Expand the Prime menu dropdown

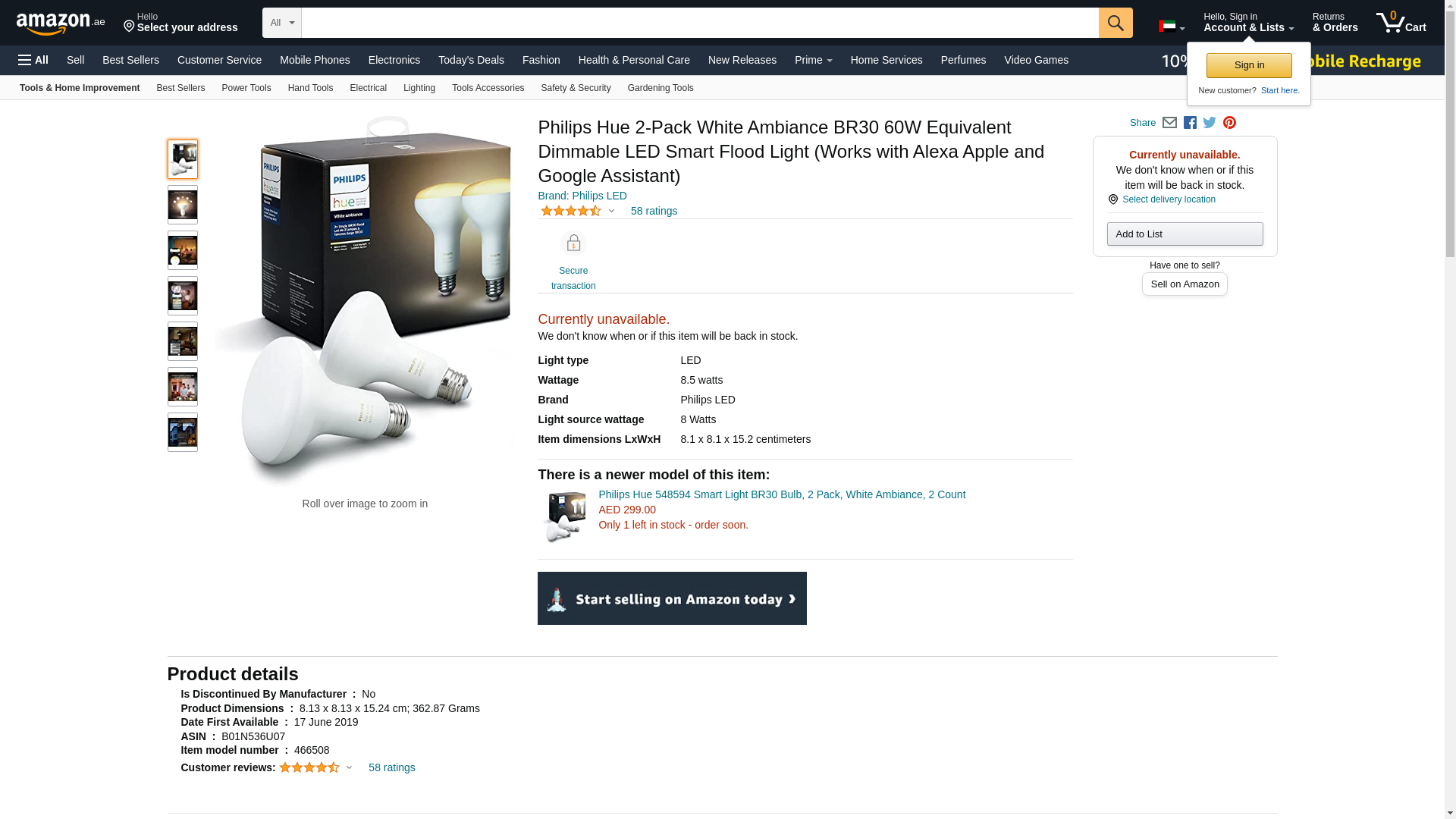(813, 60)
